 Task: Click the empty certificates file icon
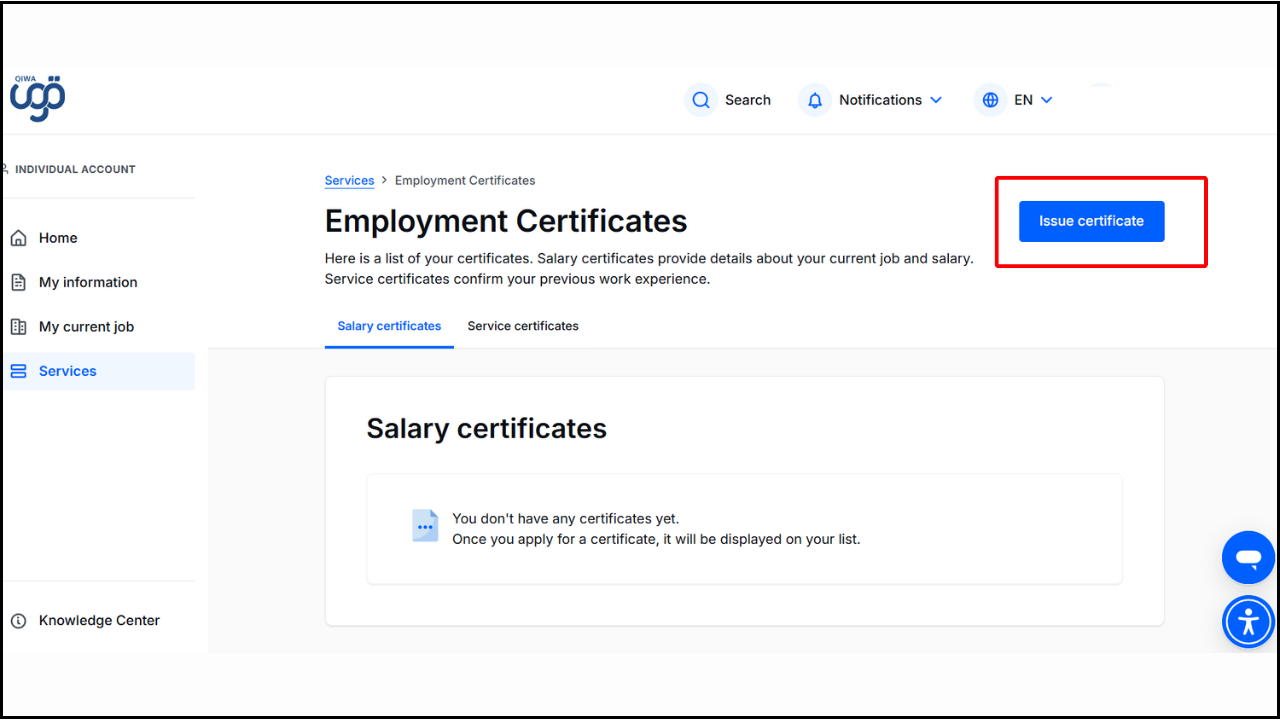coord(425,526)
